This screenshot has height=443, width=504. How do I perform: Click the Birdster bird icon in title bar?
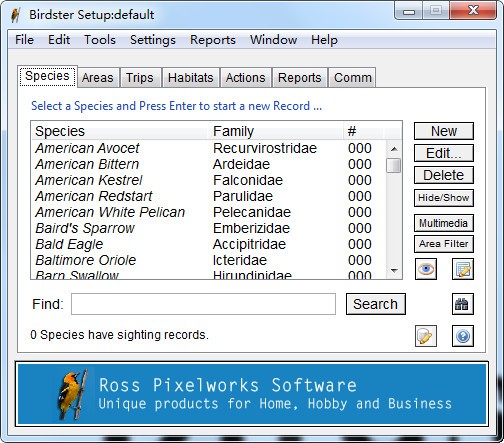click(15, 15)
